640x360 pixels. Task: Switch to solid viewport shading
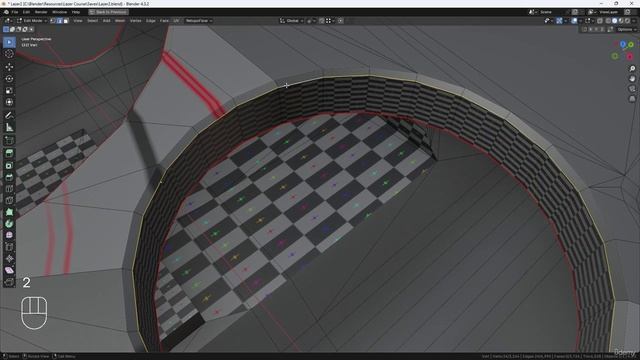615,20
